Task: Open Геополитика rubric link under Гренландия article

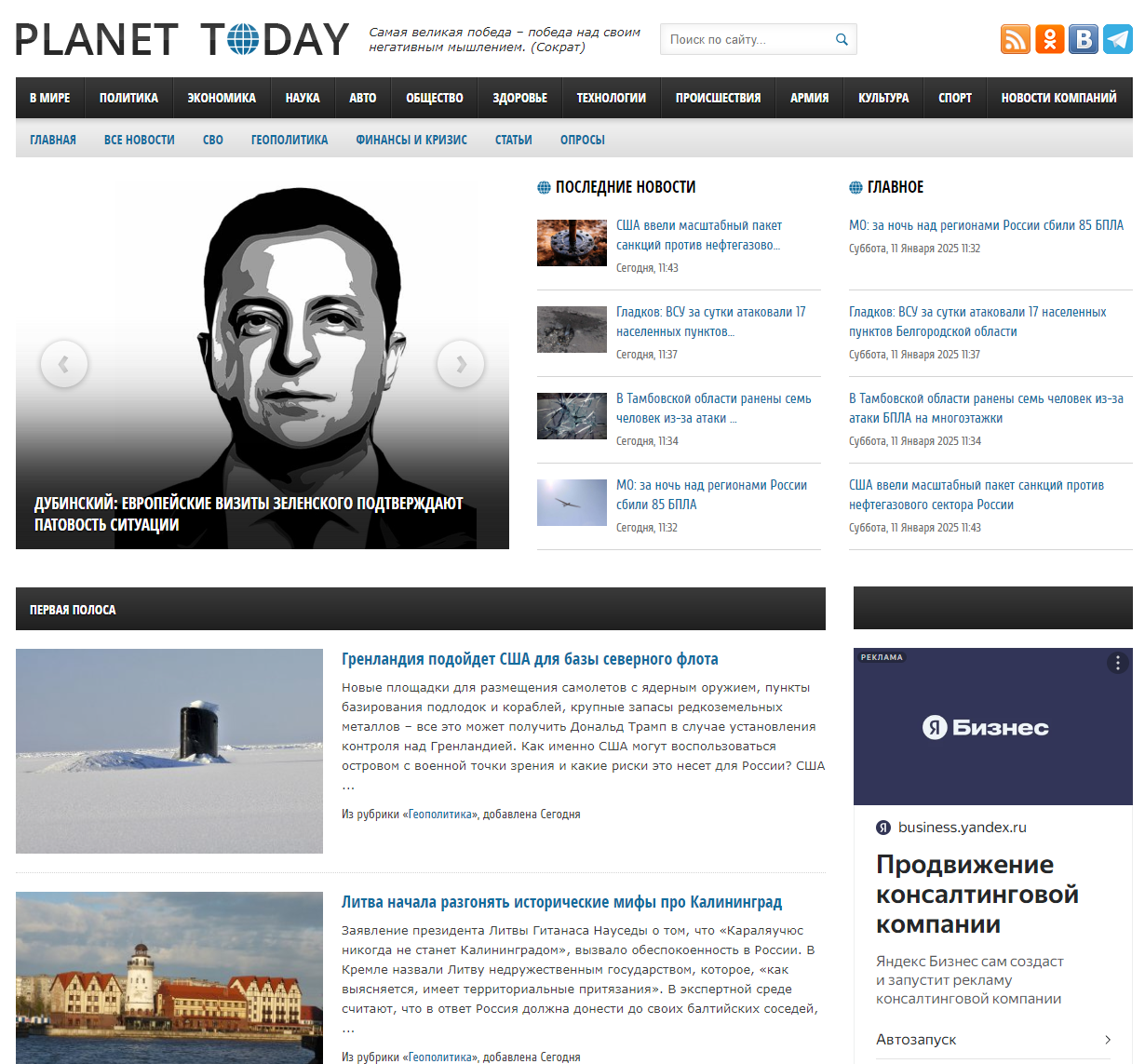Action: [441, 815]
